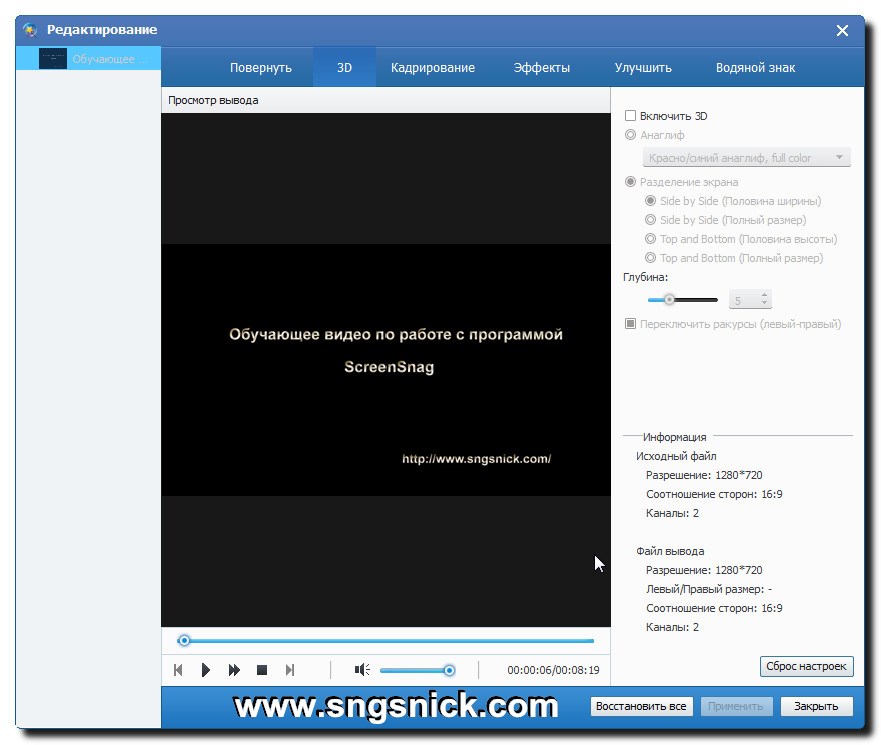Open the Улучшить tab

(643, 67)
